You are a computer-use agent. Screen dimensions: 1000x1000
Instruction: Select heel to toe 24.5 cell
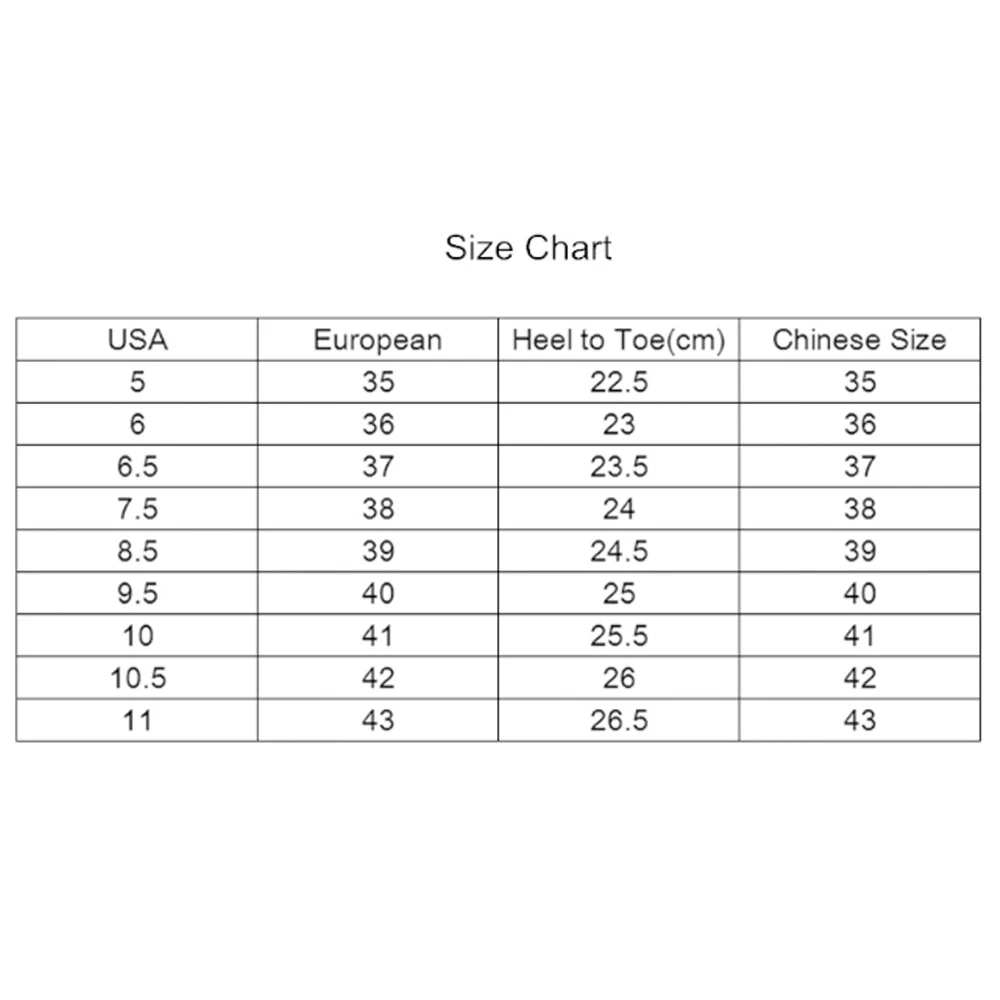(x=619, y=551)
